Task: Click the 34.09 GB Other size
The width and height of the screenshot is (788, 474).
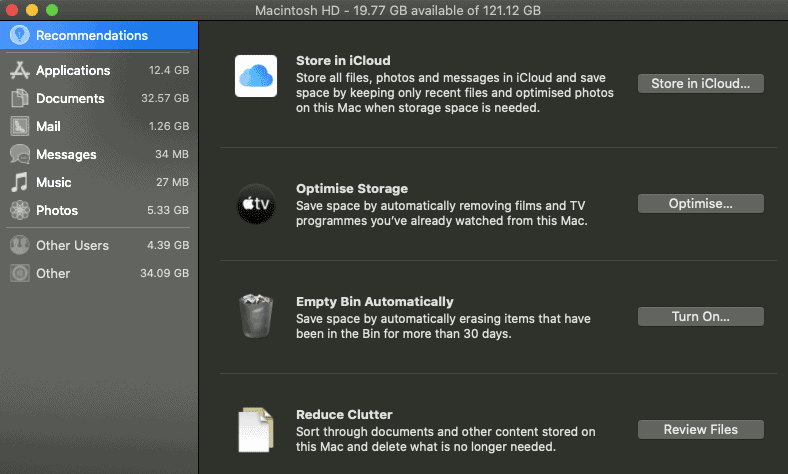Action: pos(164,273)
